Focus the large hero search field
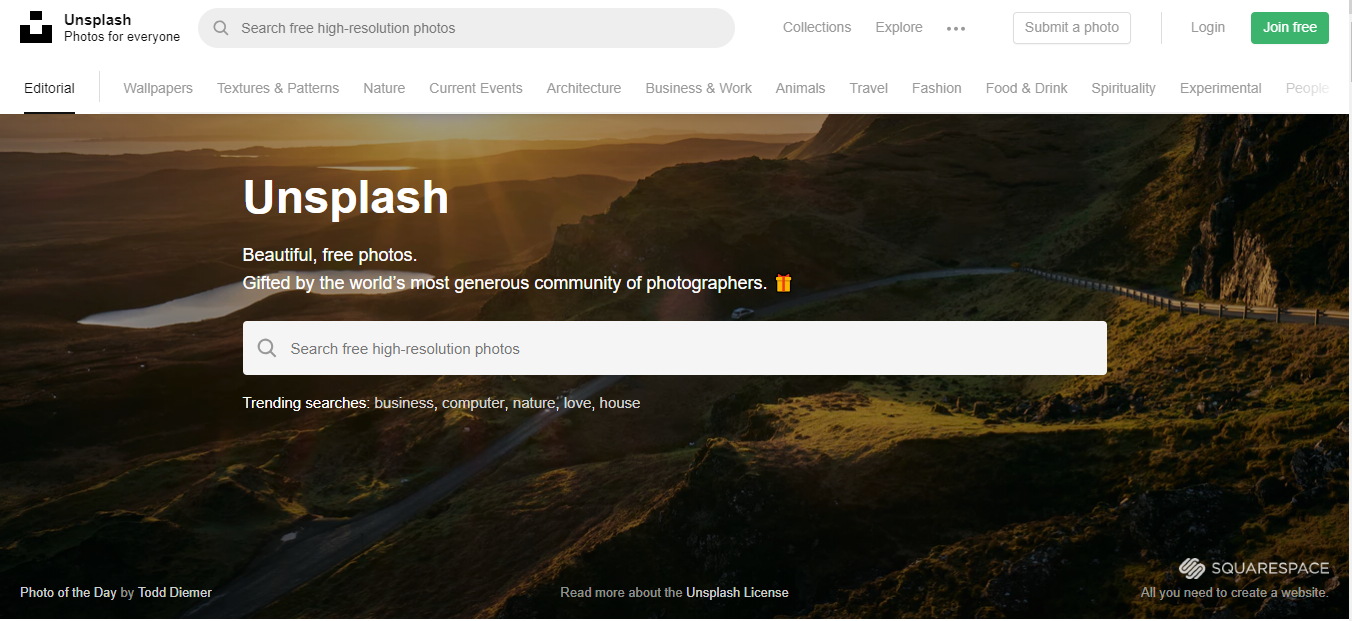This screenshot has width=1352, height=621. 674,348
